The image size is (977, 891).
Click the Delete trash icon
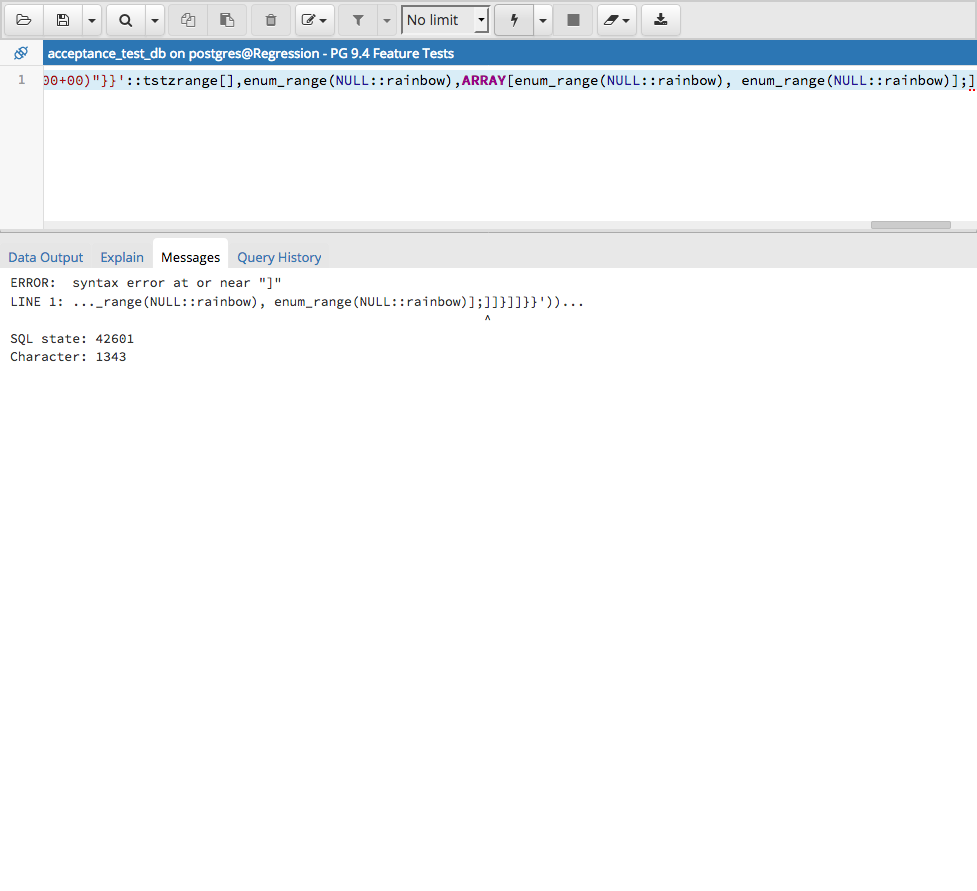pos(271,20)
